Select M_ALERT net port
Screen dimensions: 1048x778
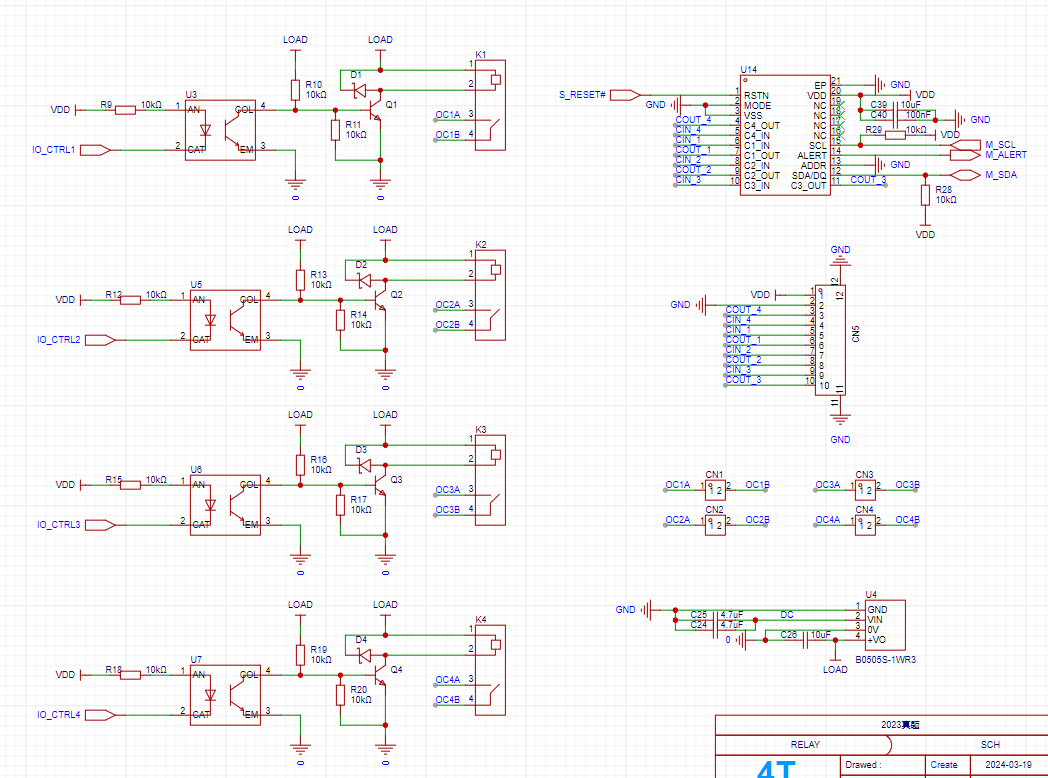click(x=965, y=155)
